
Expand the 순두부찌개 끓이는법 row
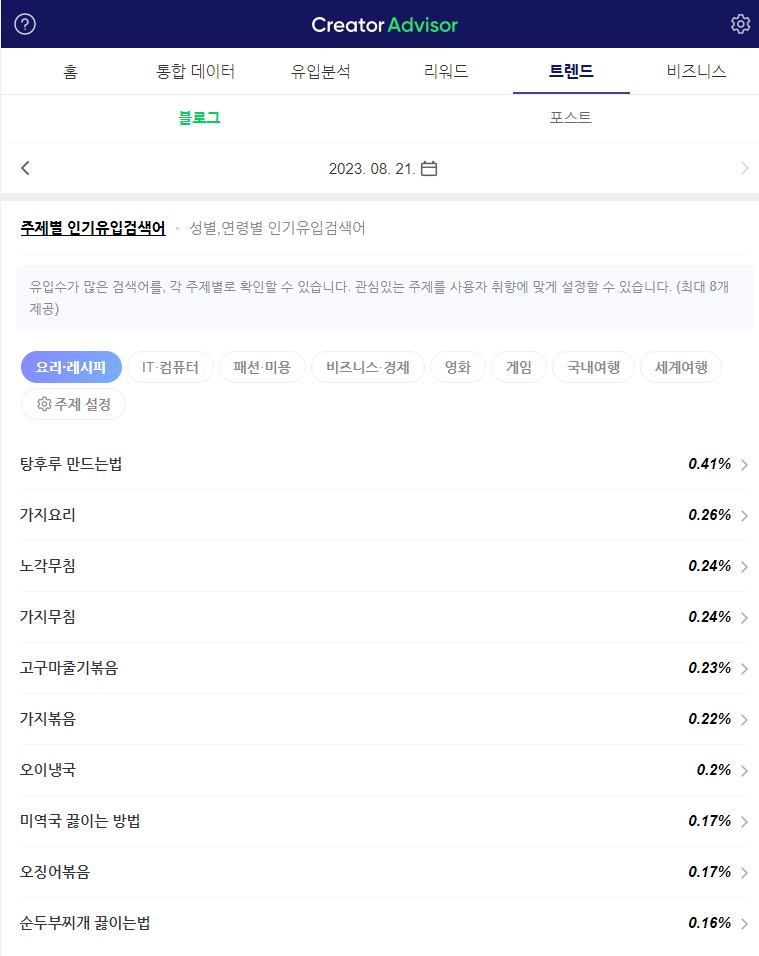[742, 923]
